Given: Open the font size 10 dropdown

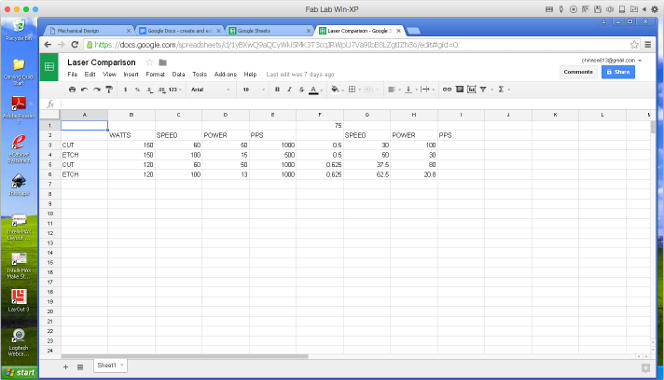Looking at the screenshot, I should pyautogui.click(x=253, y=89).
